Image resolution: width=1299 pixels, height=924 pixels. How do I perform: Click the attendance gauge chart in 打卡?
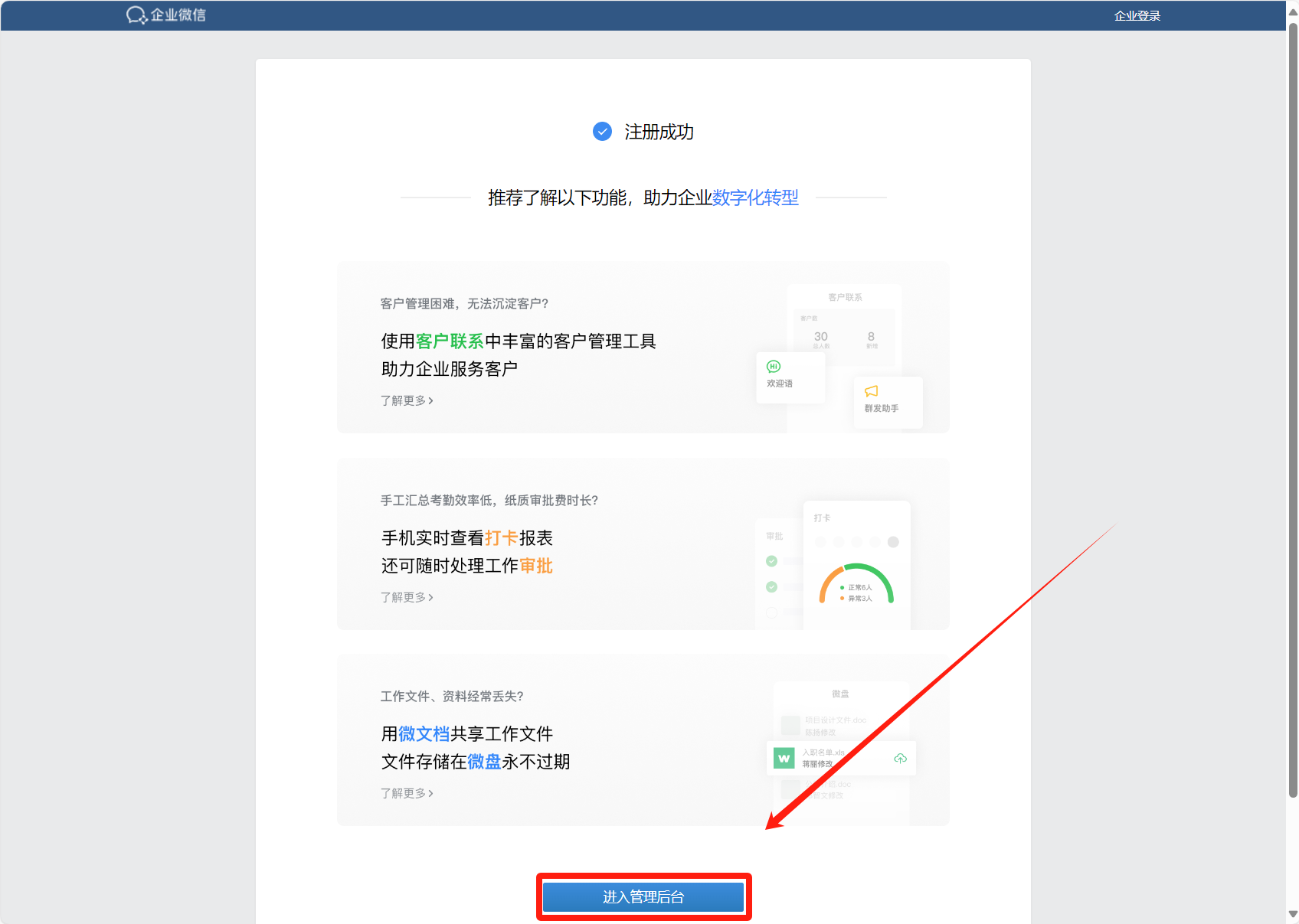point(856,585)
